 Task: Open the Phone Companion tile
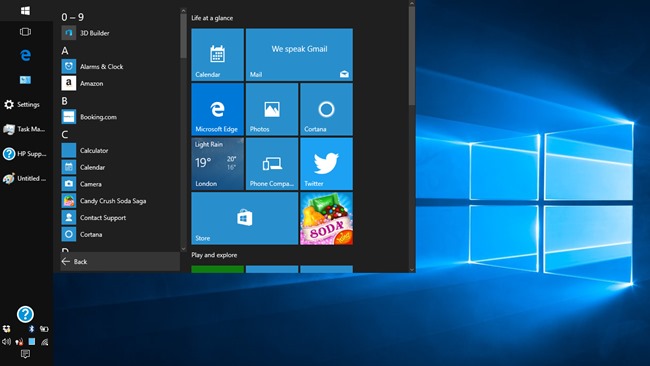[272, 164]
